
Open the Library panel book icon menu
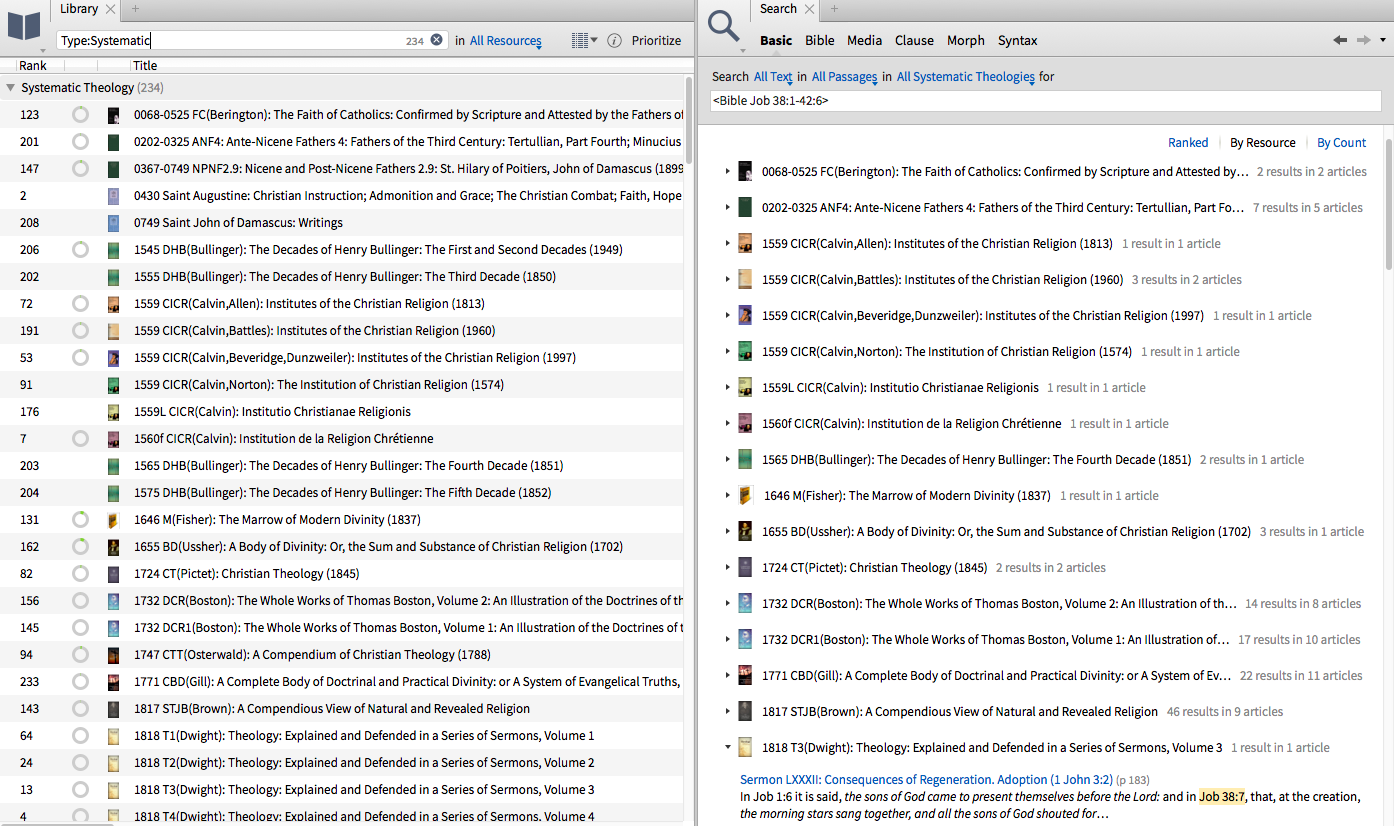[25, 27]
